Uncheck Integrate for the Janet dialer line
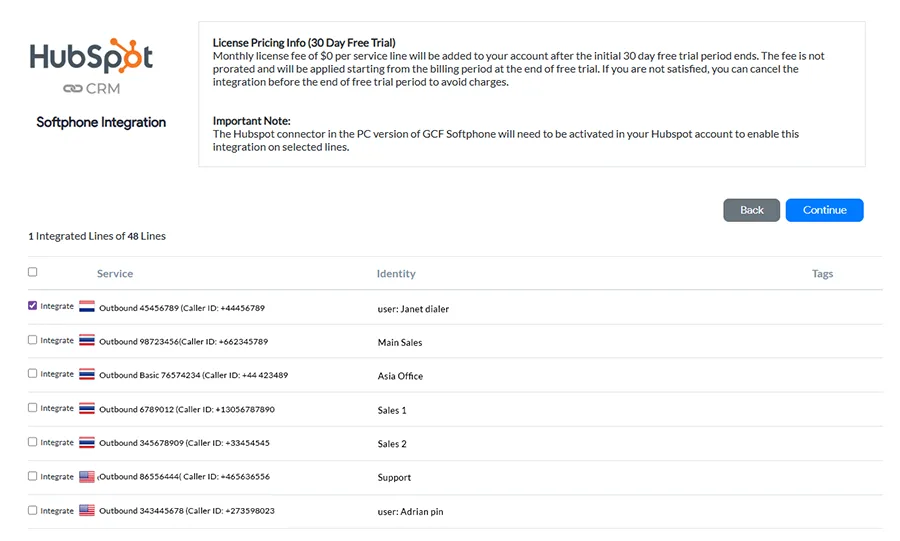 tap(33, 306)
